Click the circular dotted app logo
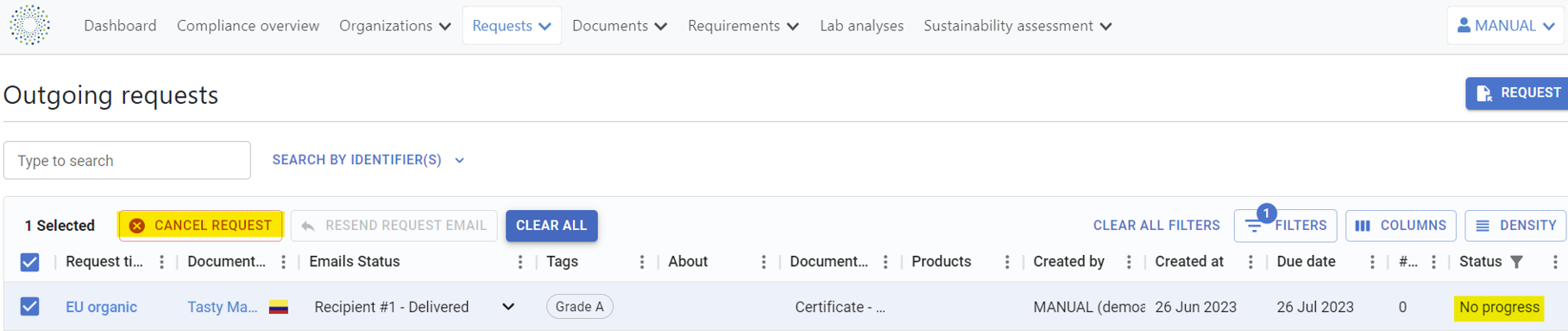 point(29,25)
